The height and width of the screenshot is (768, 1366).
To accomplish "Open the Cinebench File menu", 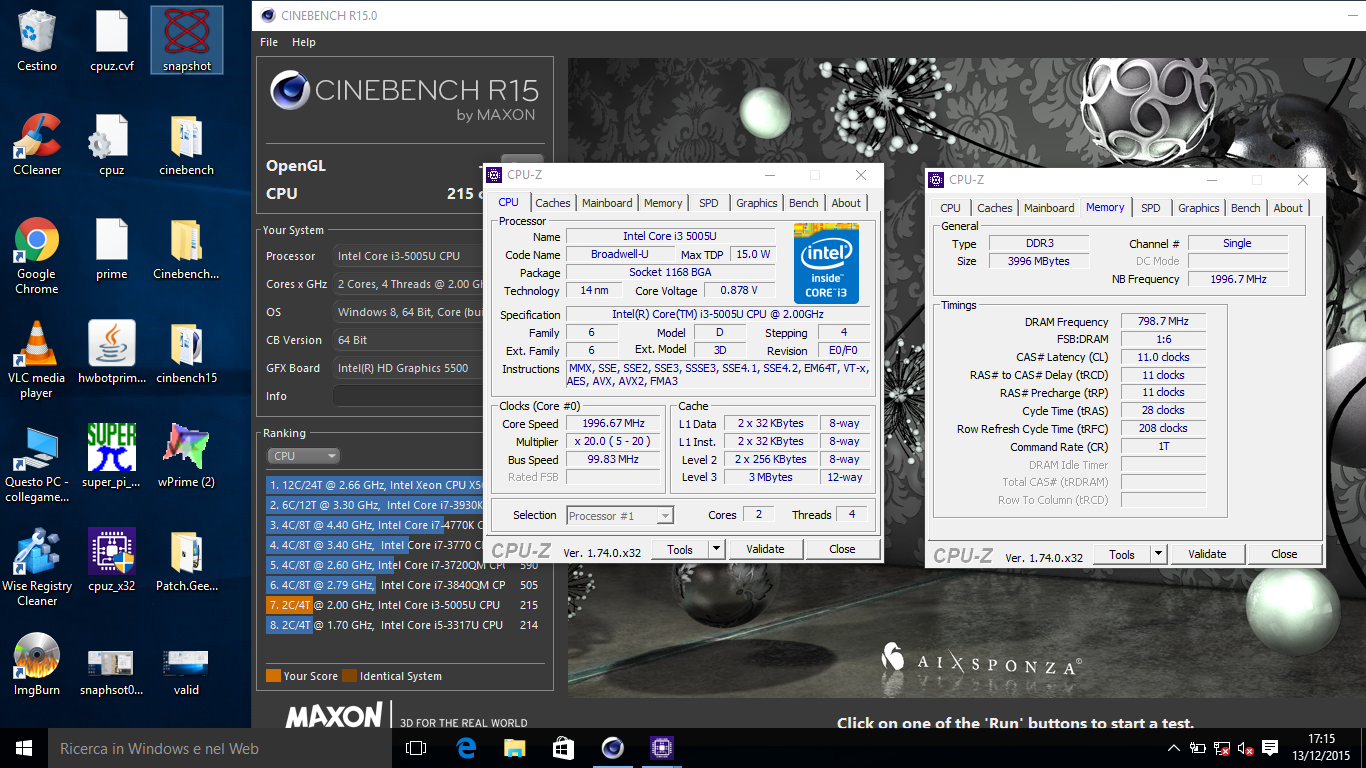I will (269, 42).
